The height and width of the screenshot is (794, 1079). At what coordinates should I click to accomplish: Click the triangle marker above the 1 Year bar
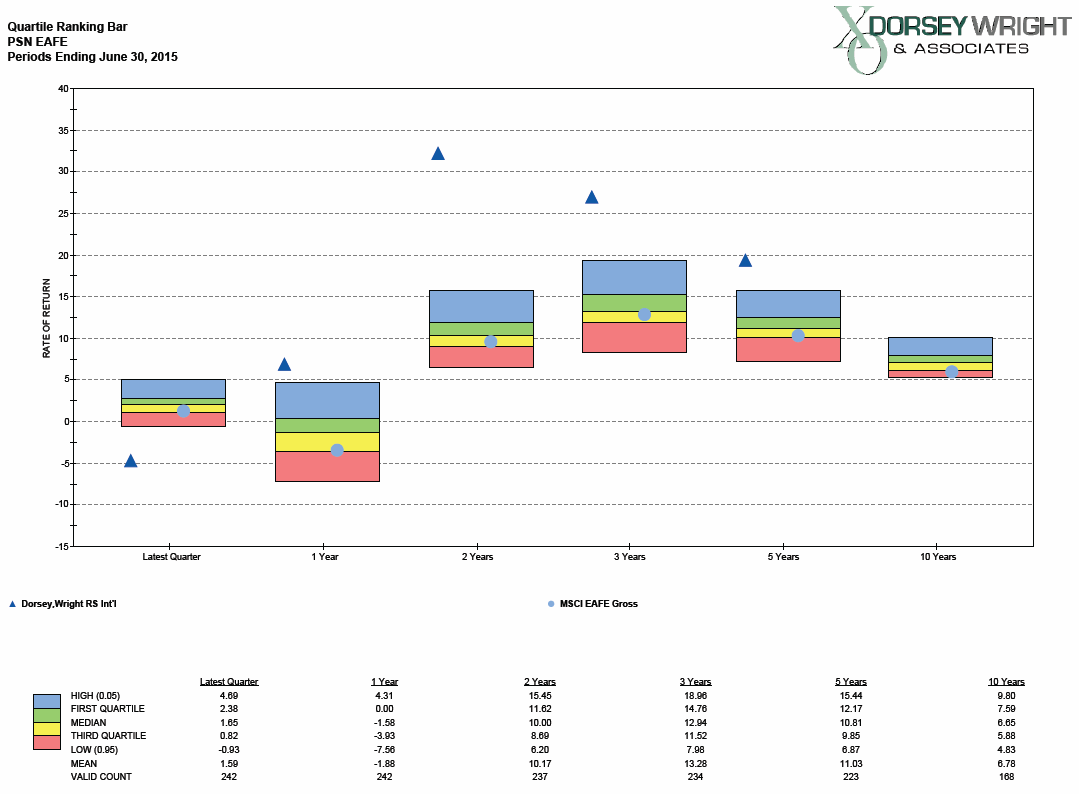(x=284, y=365)
